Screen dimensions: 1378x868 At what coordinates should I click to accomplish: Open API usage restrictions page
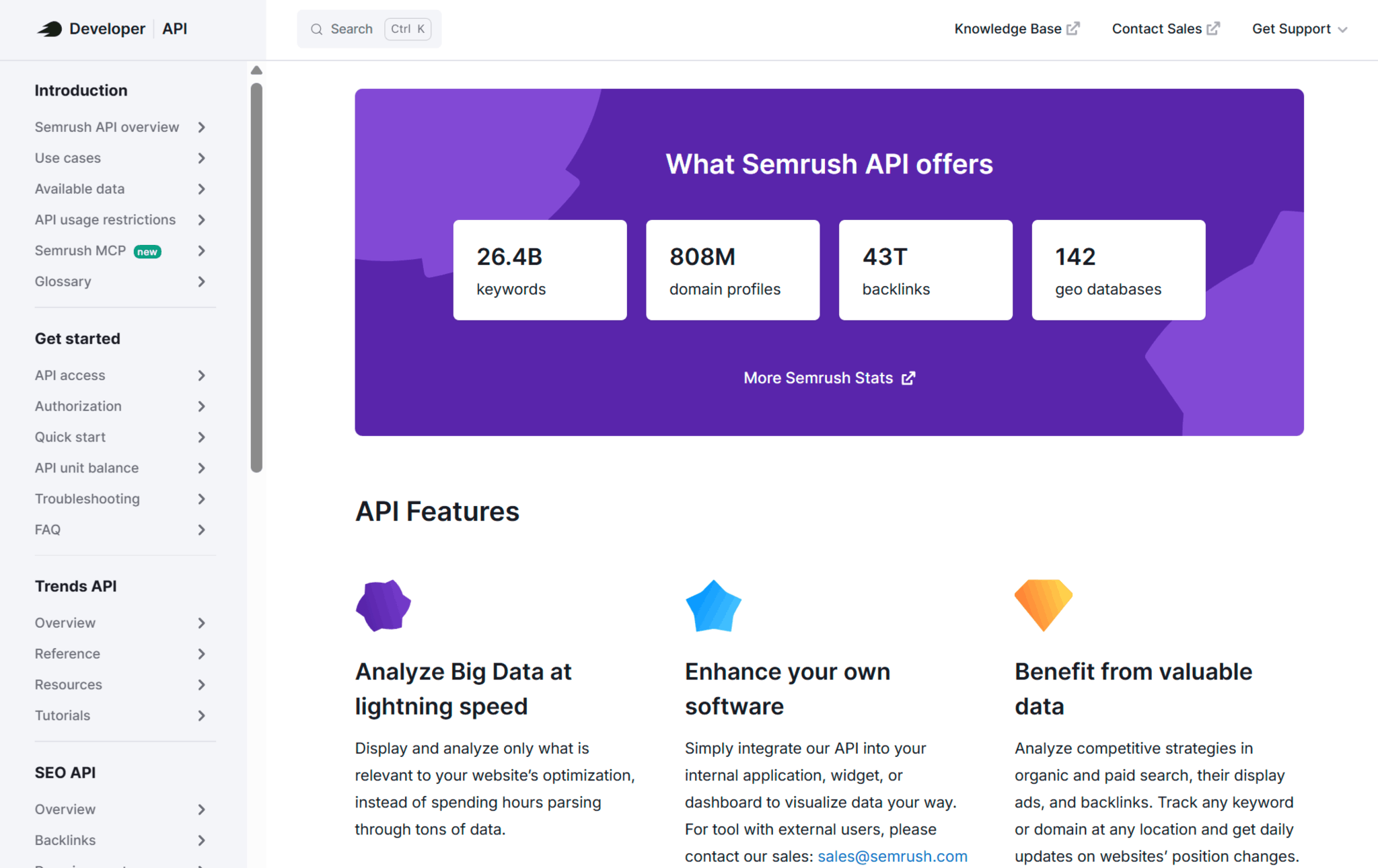[105, 220]
